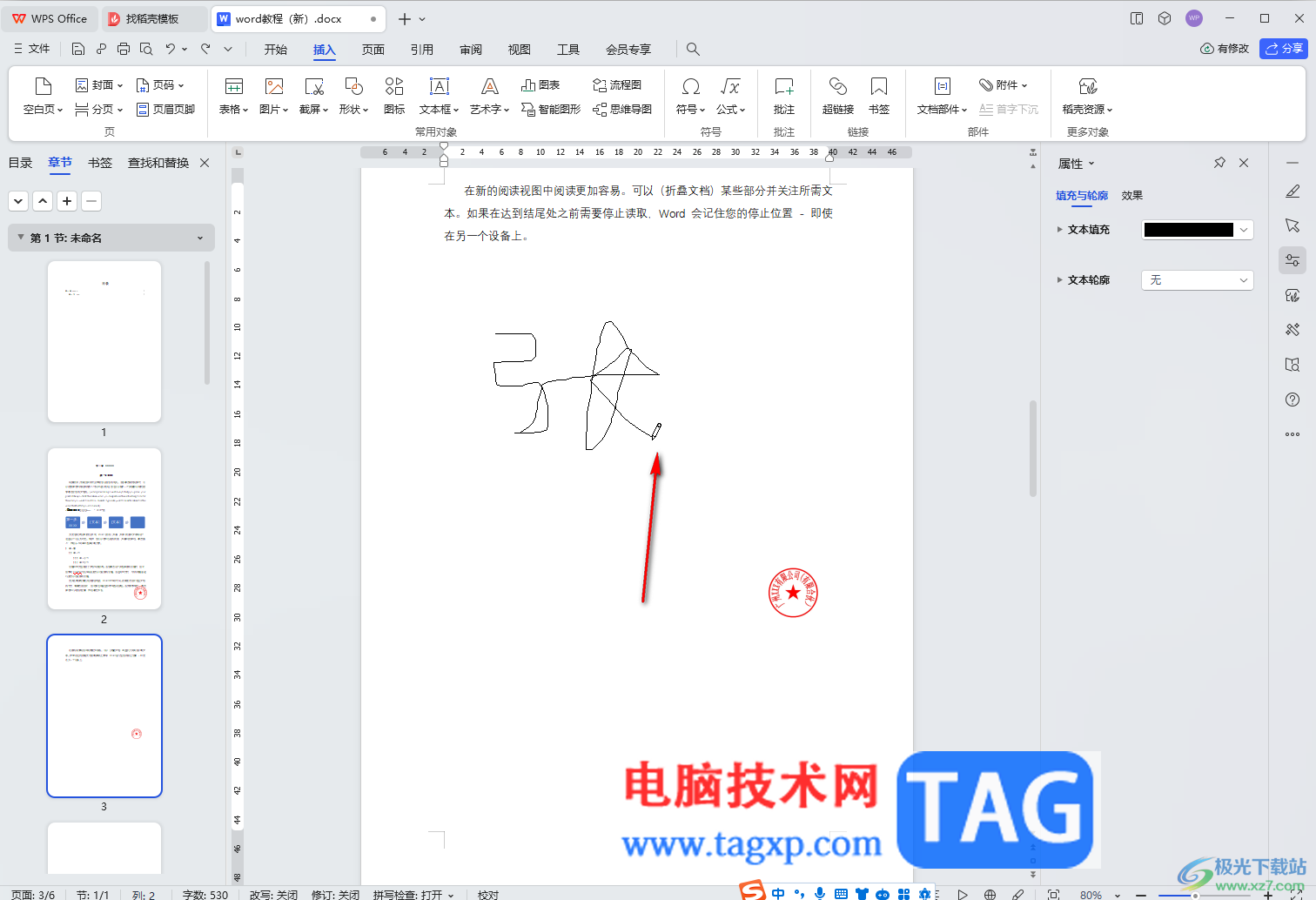Click the undo arrow

click(x=171, y=49)
